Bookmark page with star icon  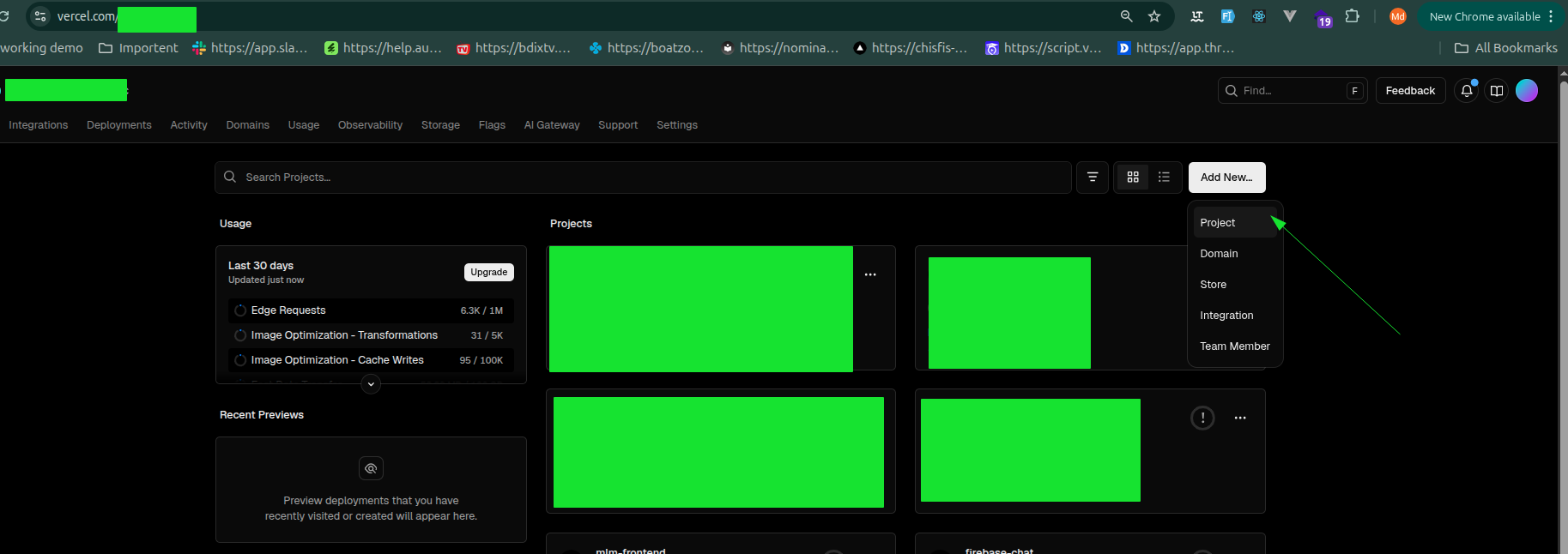[x=1154, y=16]
